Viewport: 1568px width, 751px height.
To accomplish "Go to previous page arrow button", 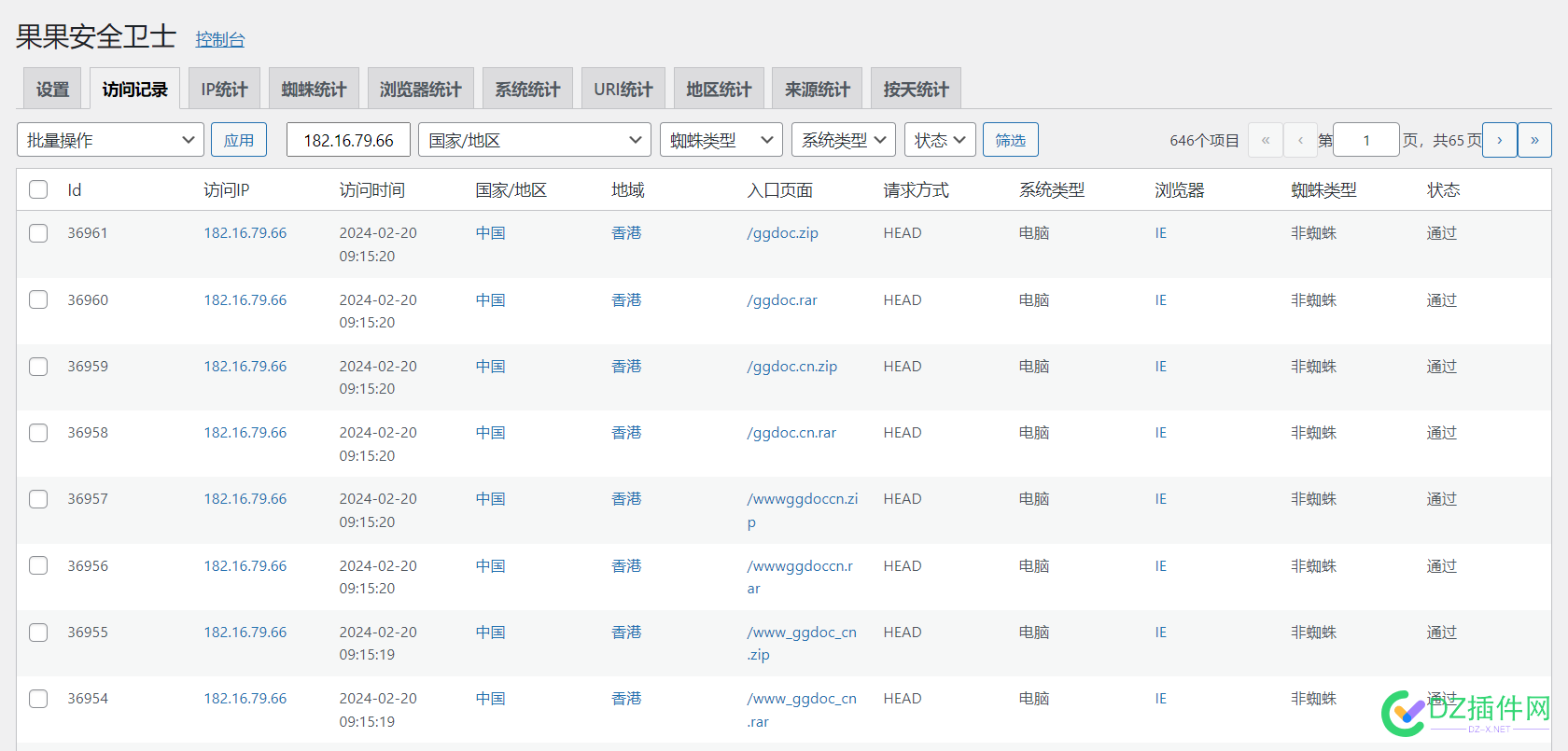I will coord(1300,140).
